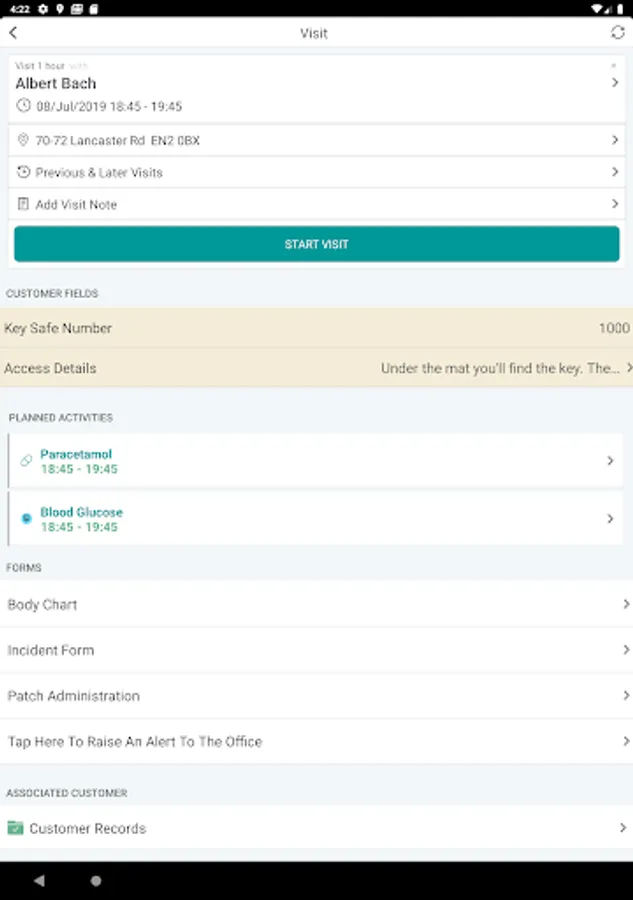The image size is (633, 900).
Task: Refresh the Visit screen
Action: tap(618, 33)
